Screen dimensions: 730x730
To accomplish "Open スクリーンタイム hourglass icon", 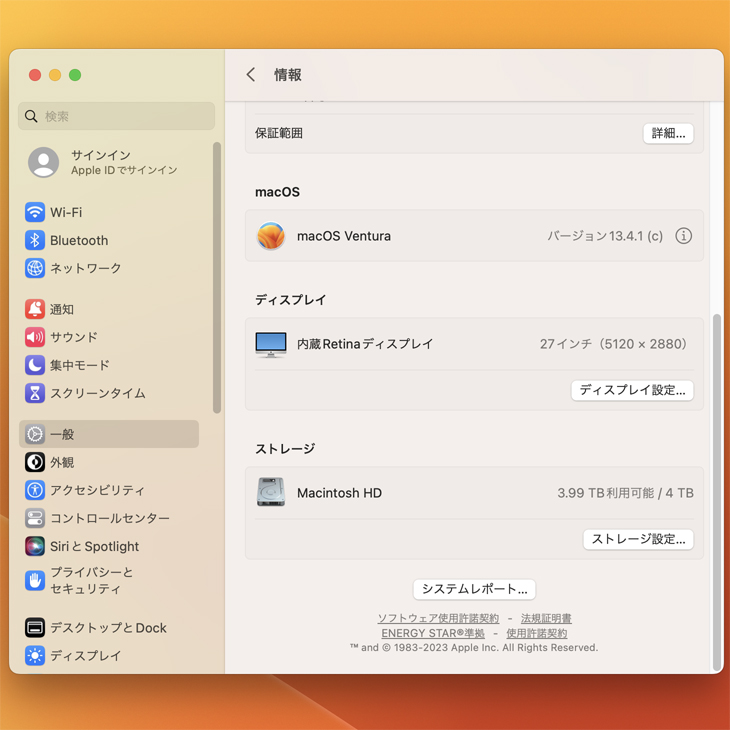I will coord(35,393).
